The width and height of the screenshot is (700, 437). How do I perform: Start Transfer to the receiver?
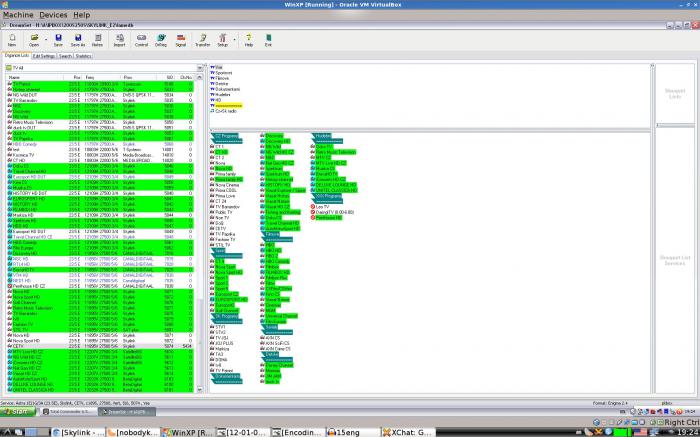(203, 40)
